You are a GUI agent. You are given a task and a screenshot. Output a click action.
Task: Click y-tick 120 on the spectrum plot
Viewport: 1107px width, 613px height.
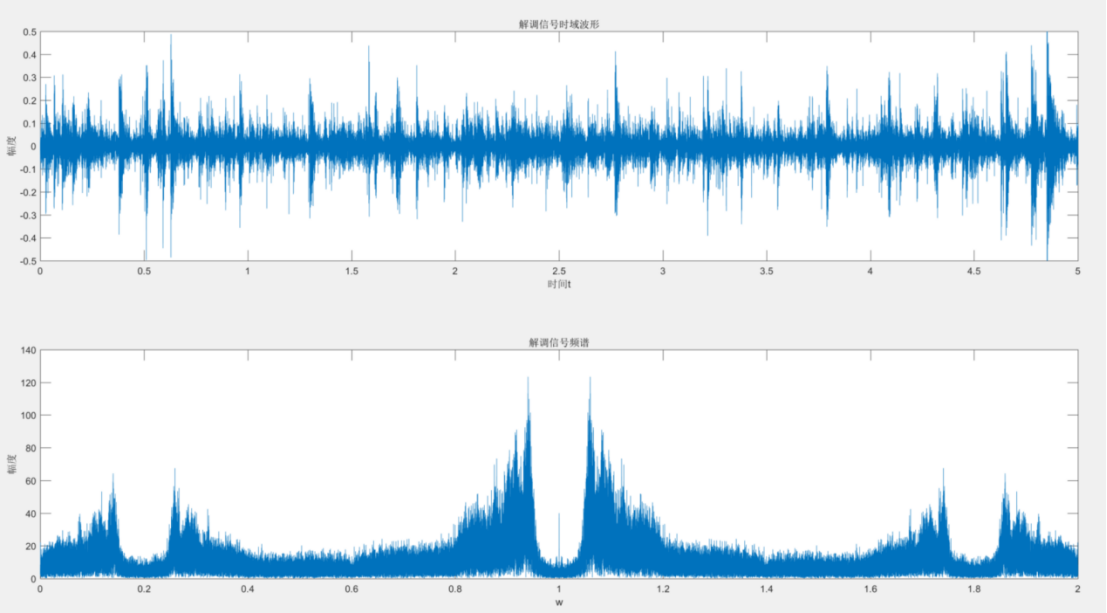click(x=29, y=383)
